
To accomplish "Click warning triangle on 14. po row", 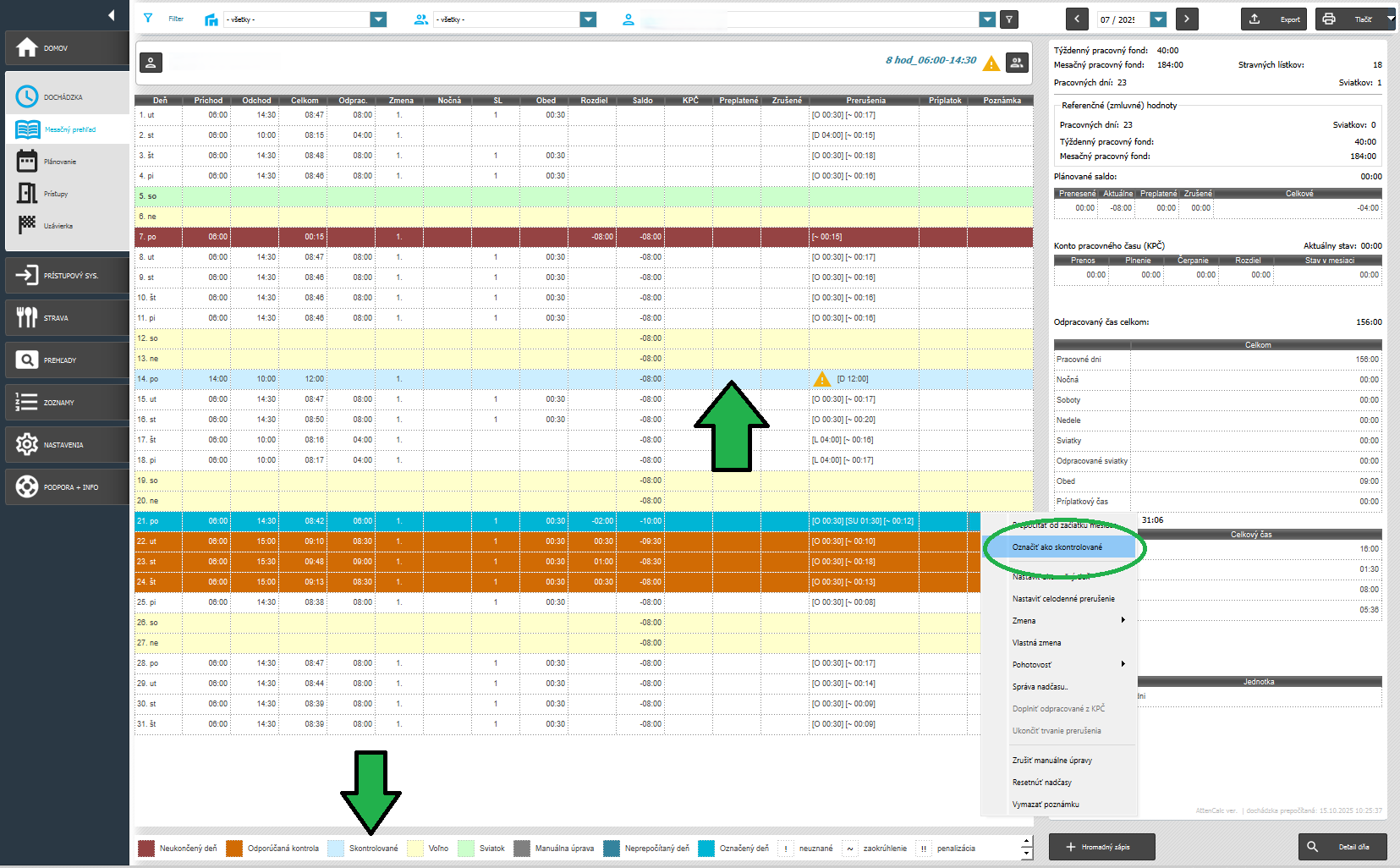I will [821, 379].
